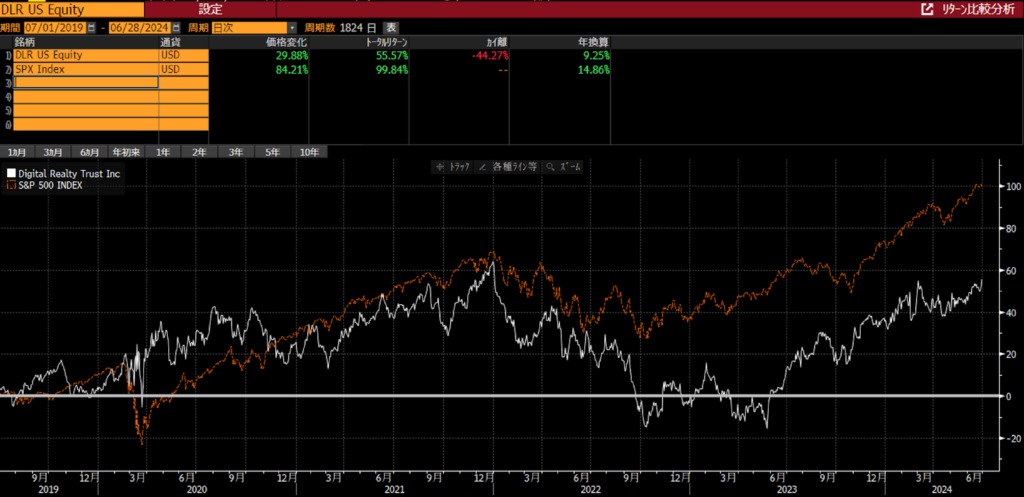The width and height of the screenshot is (1024, 497).
Task: Click the リターン比較分析 export icon
Action: pos(927,8)
